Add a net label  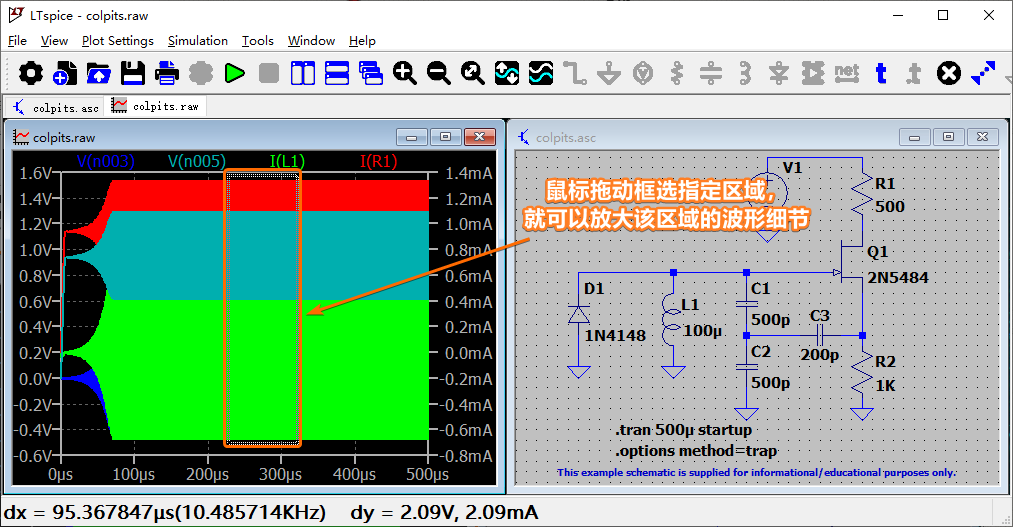coord(846,73)
